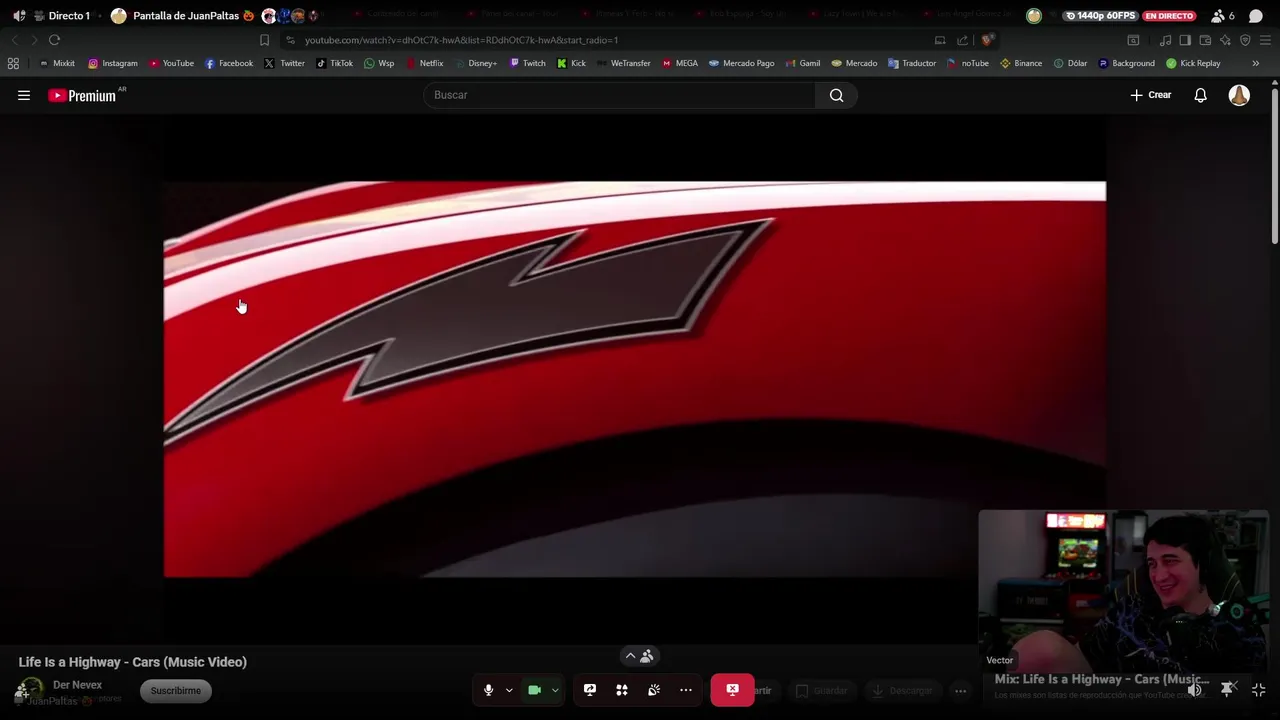Viewport: 1280px width, 720px height.
Task: Open video more actions ellipsis button
Action: (x=960, y=690)
